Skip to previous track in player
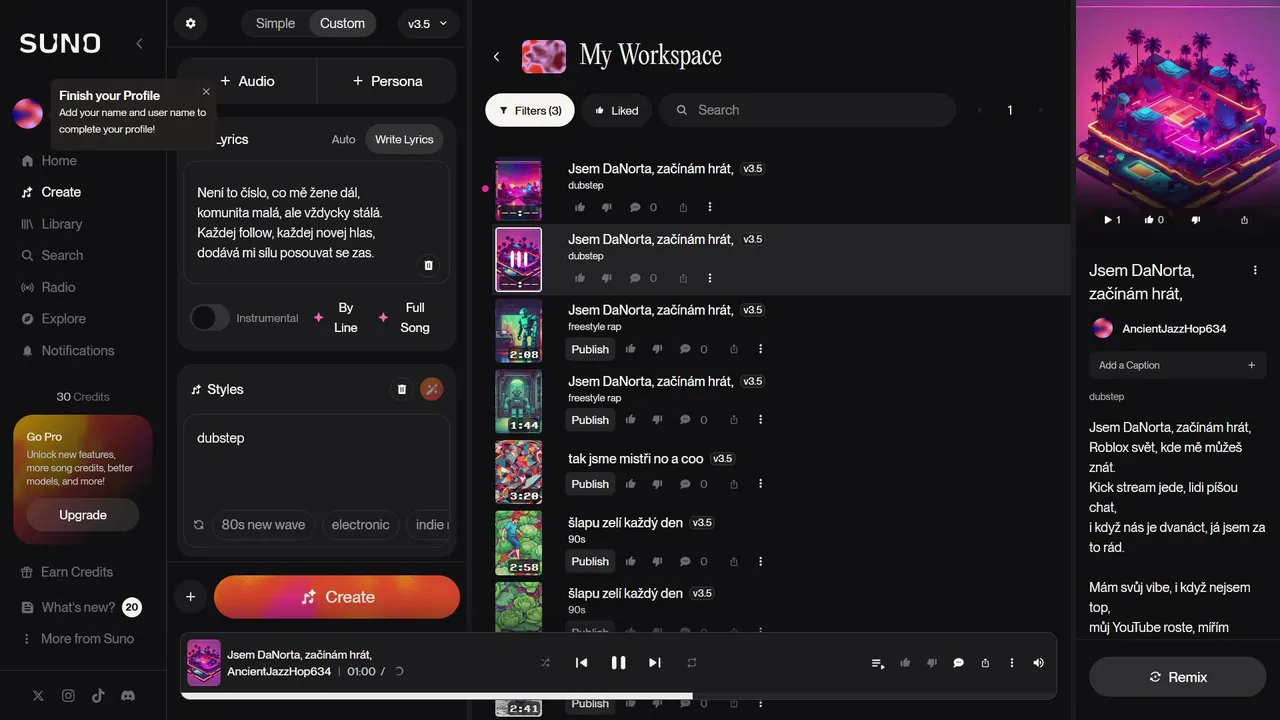 [x=581, y=663]
